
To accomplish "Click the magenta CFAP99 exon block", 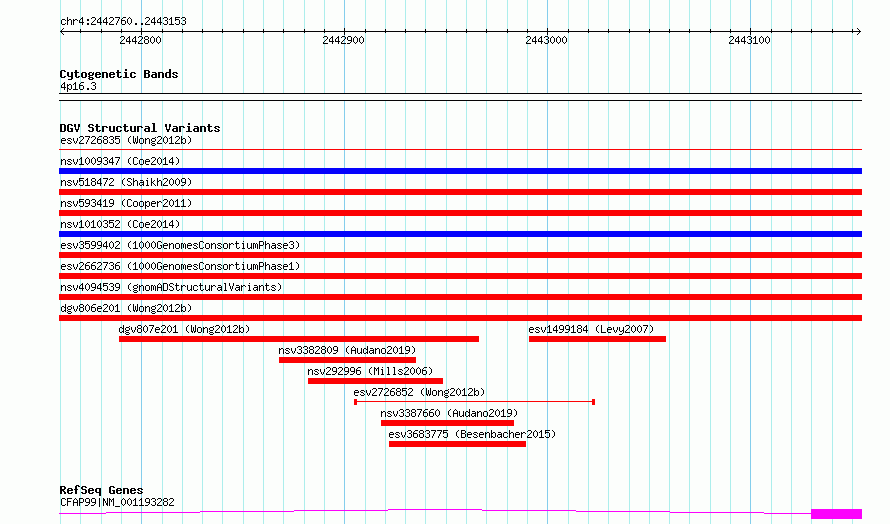I will pyautogui.click(x=837, y=514).
